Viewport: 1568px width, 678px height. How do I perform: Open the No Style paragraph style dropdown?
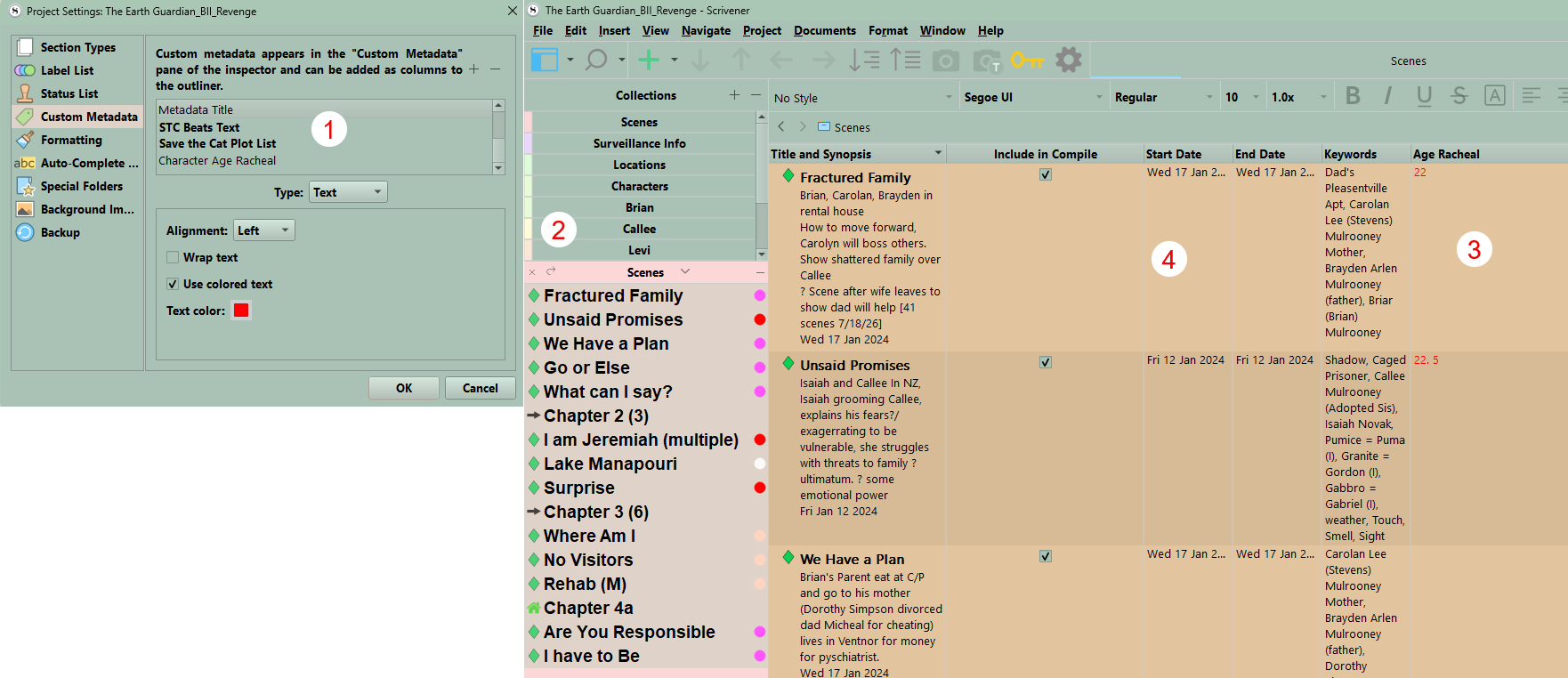[x=863, y=97]
